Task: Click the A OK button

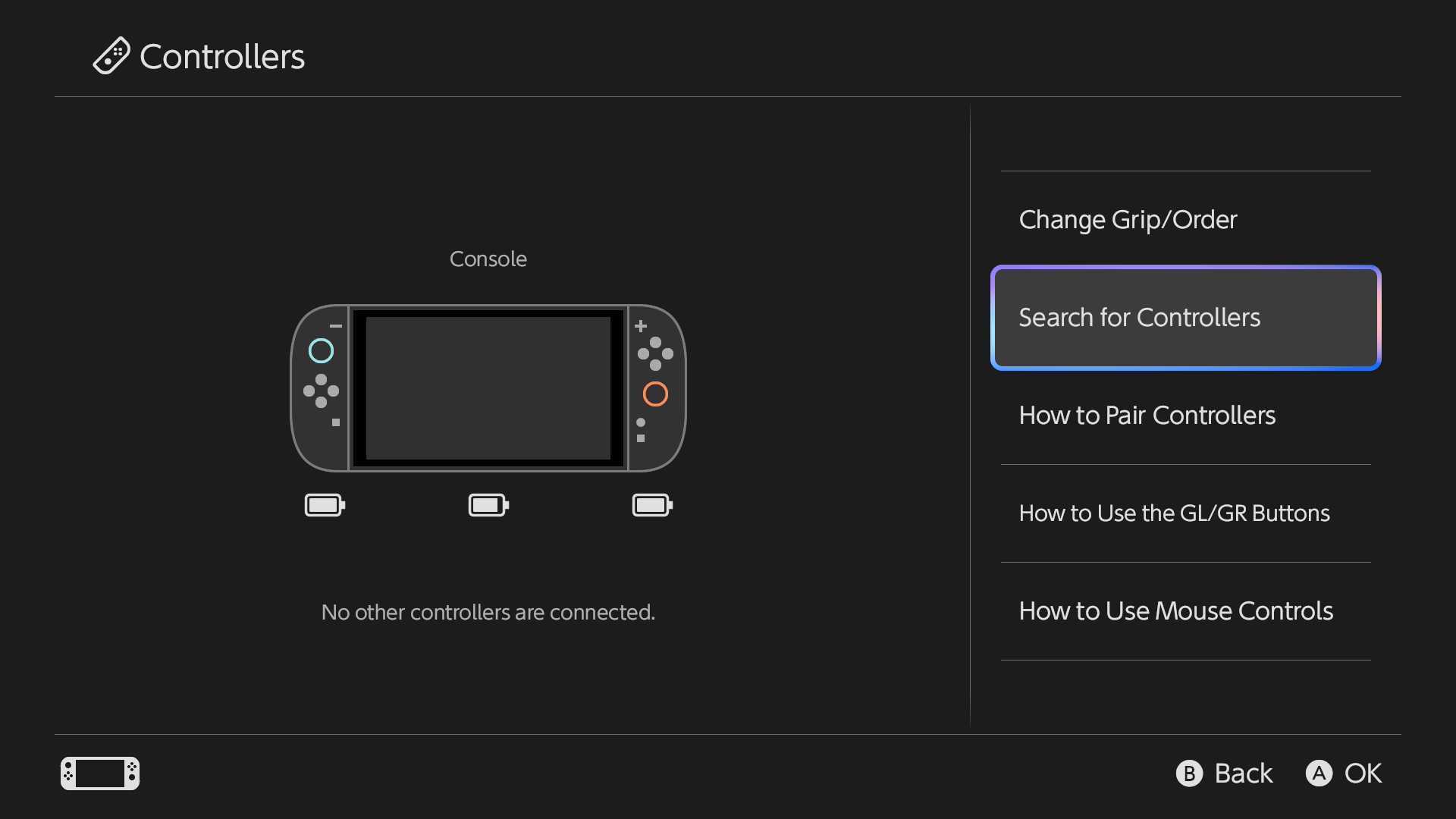Action: [1344, 773]
